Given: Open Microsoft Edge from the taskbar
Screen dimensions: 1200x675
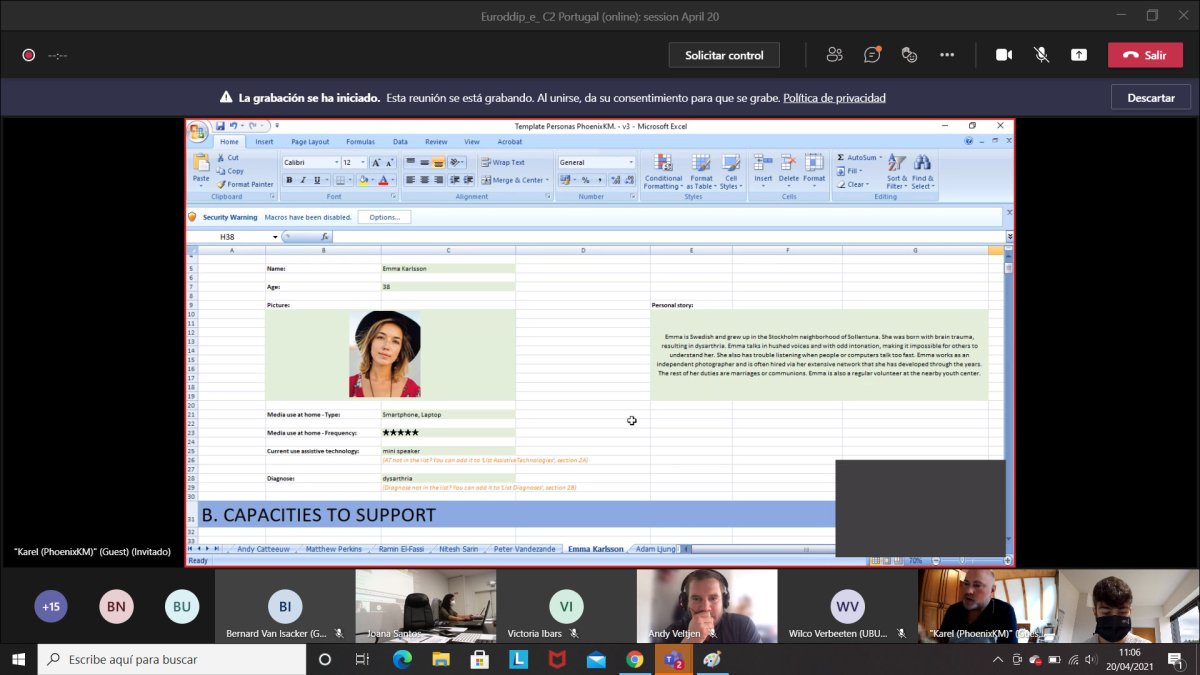Looking at the screenshot, I should (x=402, y=660).
